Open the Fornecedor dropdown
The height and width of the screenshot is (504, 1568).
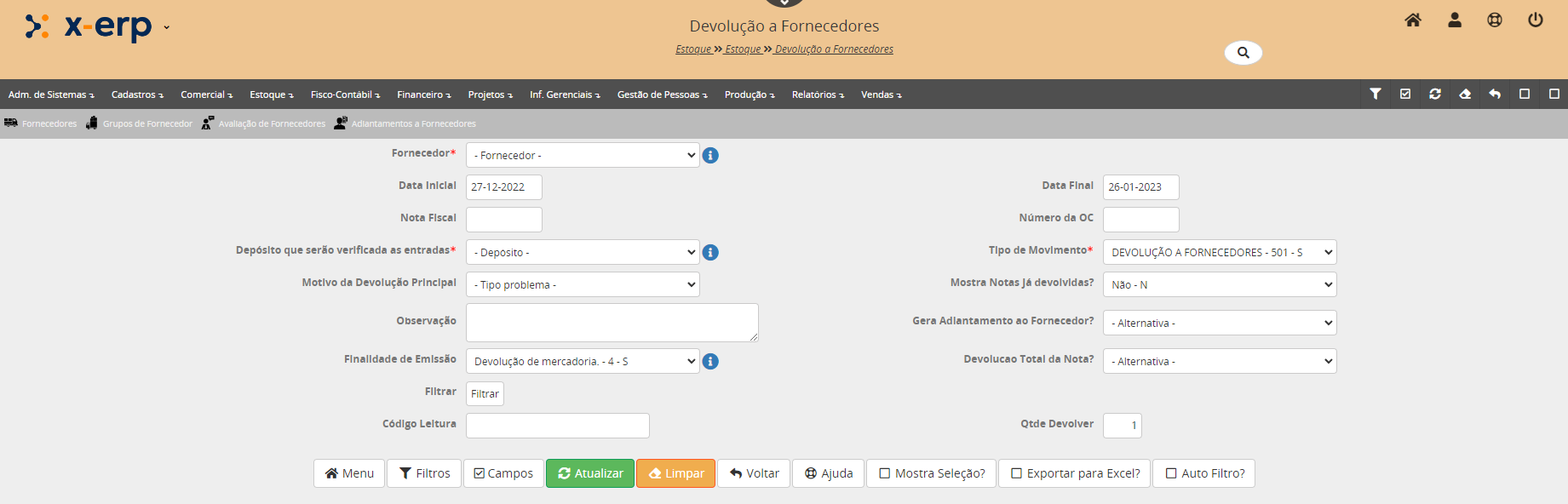click(x=583, y=156)
